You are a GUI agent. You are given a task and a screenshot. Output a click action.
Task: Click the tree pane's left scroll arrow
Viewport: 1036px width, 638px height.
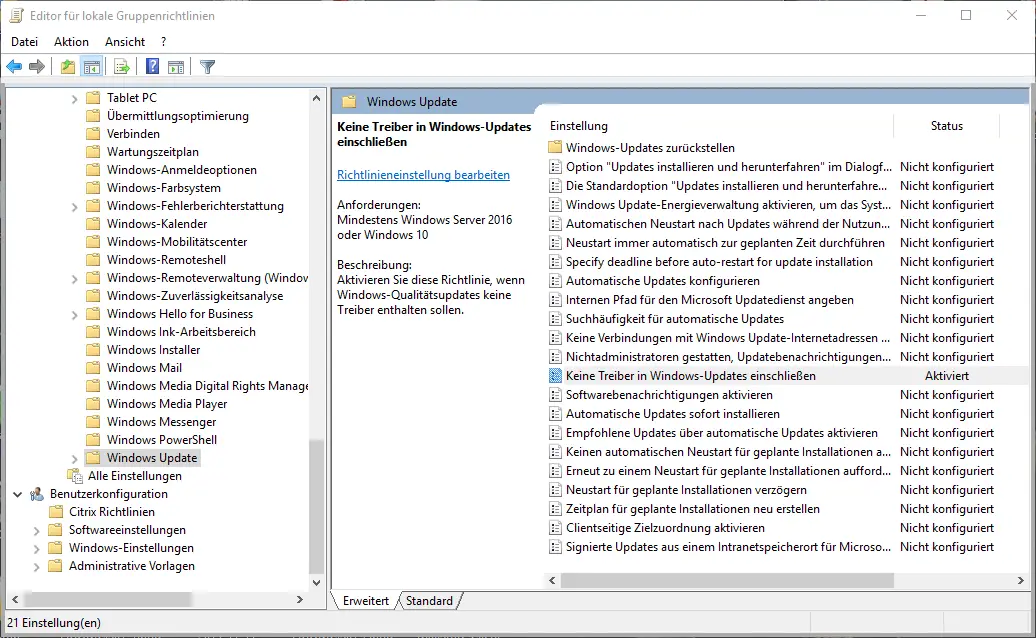click(x=15, y=600)
